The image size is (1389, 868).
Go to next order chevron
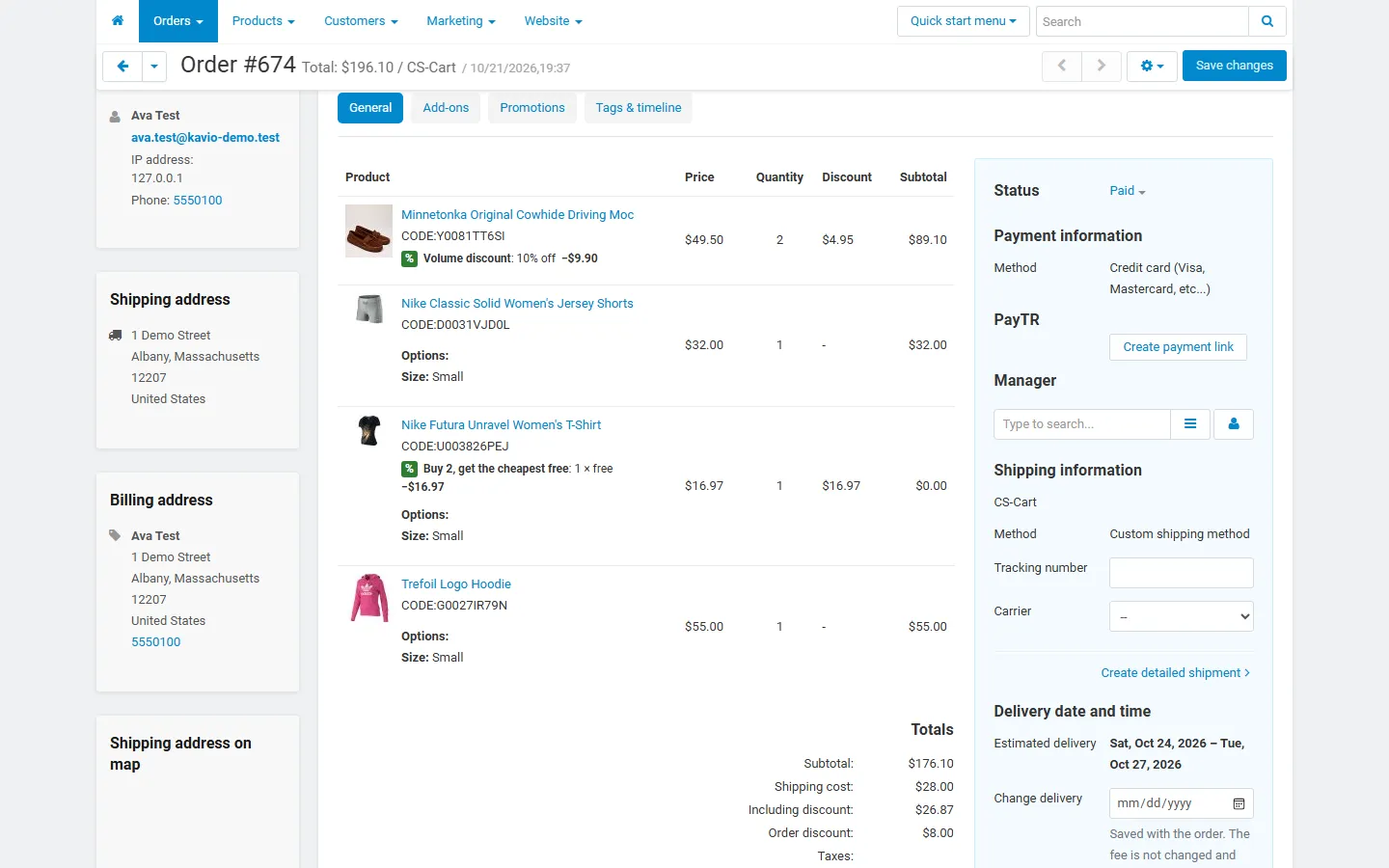pyautogui.click(x=1102, y=66)
